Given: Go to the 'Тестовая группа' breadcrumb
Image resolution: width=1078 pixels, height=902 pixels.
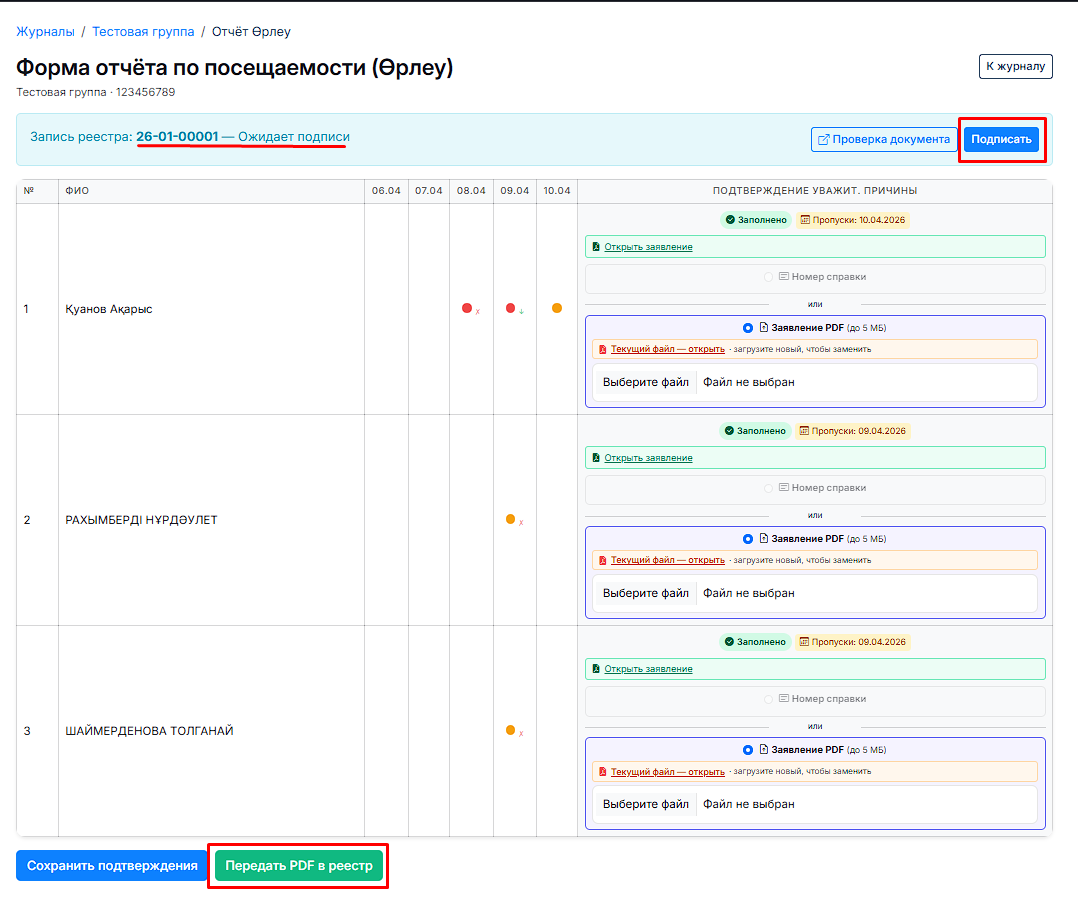Looking at the screenshot, I should pyautogui.click(x=143, y=32).
